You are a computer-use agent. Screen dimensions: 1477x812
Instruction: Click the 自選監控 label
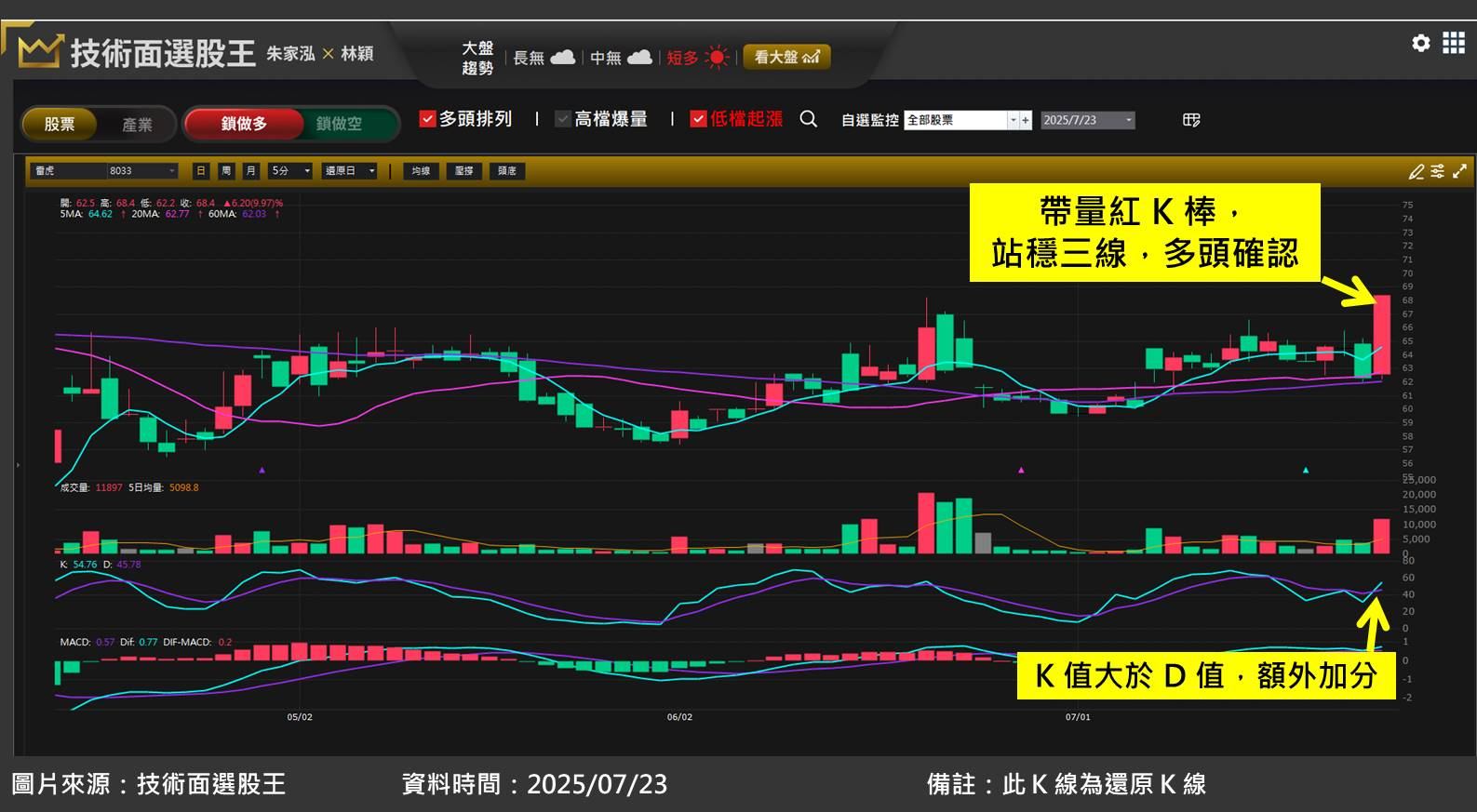pos(870,120)
